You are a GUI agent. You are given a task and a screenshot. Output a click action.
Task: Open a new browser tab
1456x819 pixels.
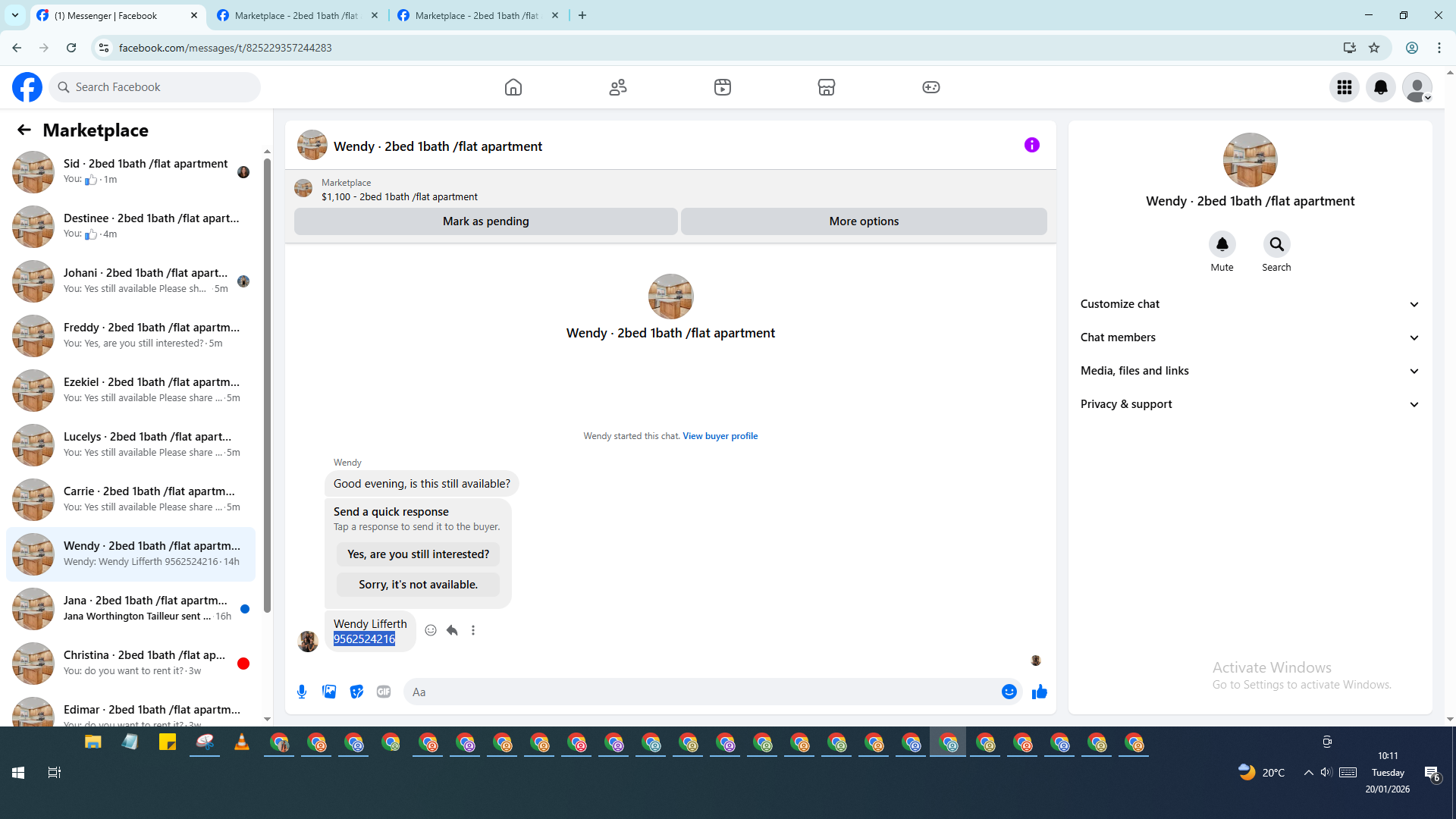582,15
